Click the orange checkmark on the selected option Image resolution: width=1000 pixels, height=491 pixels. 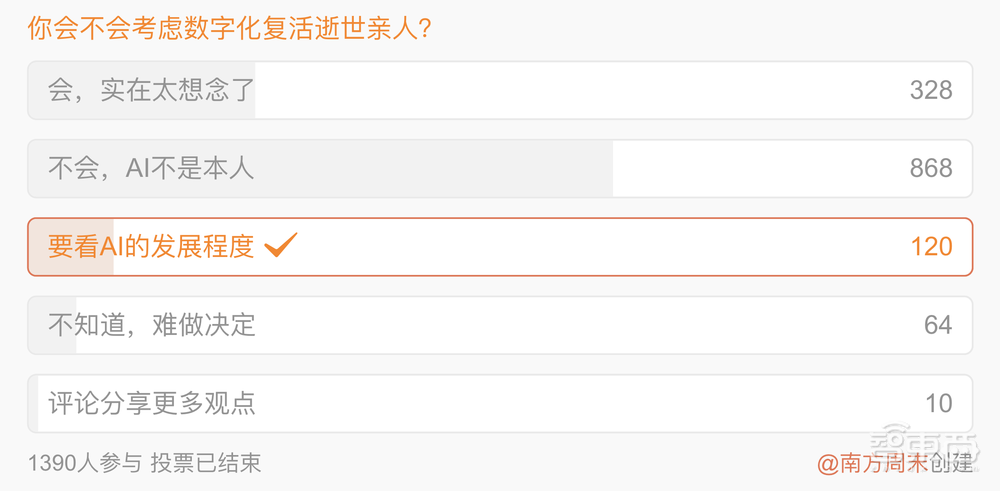[x=281, y=245]
